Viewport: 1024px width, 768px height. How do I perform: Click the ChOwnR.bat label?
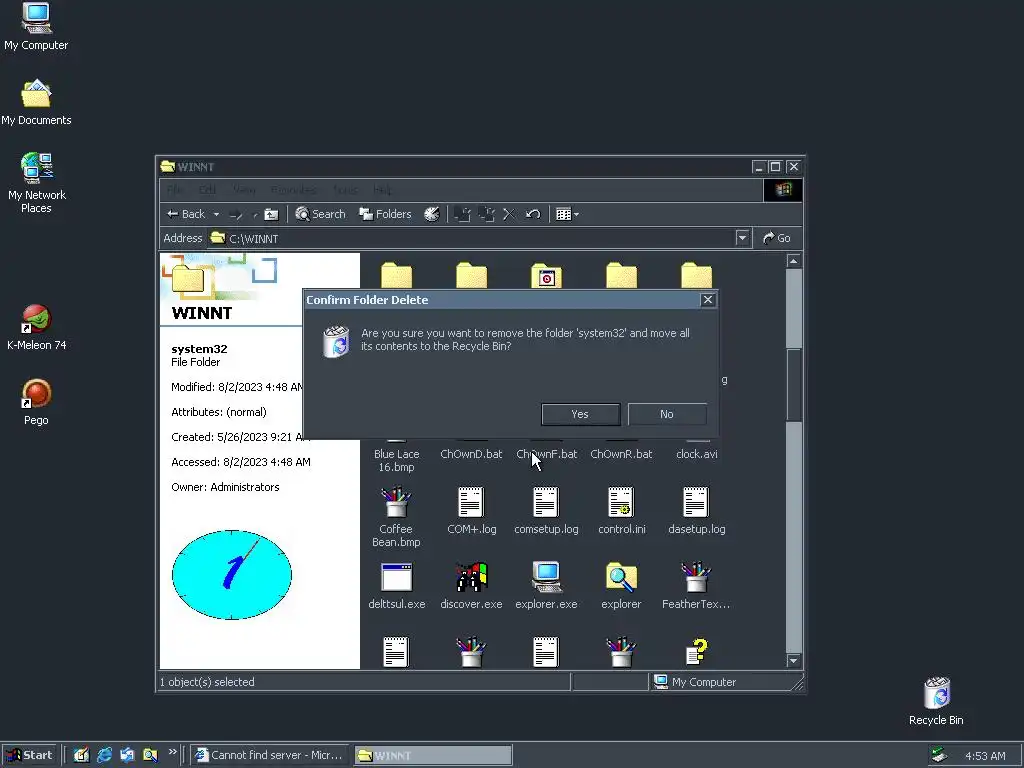621,454
